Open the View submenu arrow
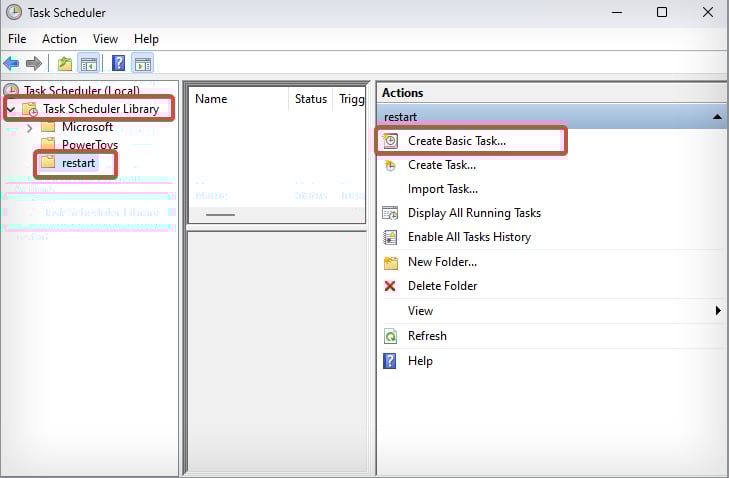The image size is (729, 478). (x=718, y=310)
